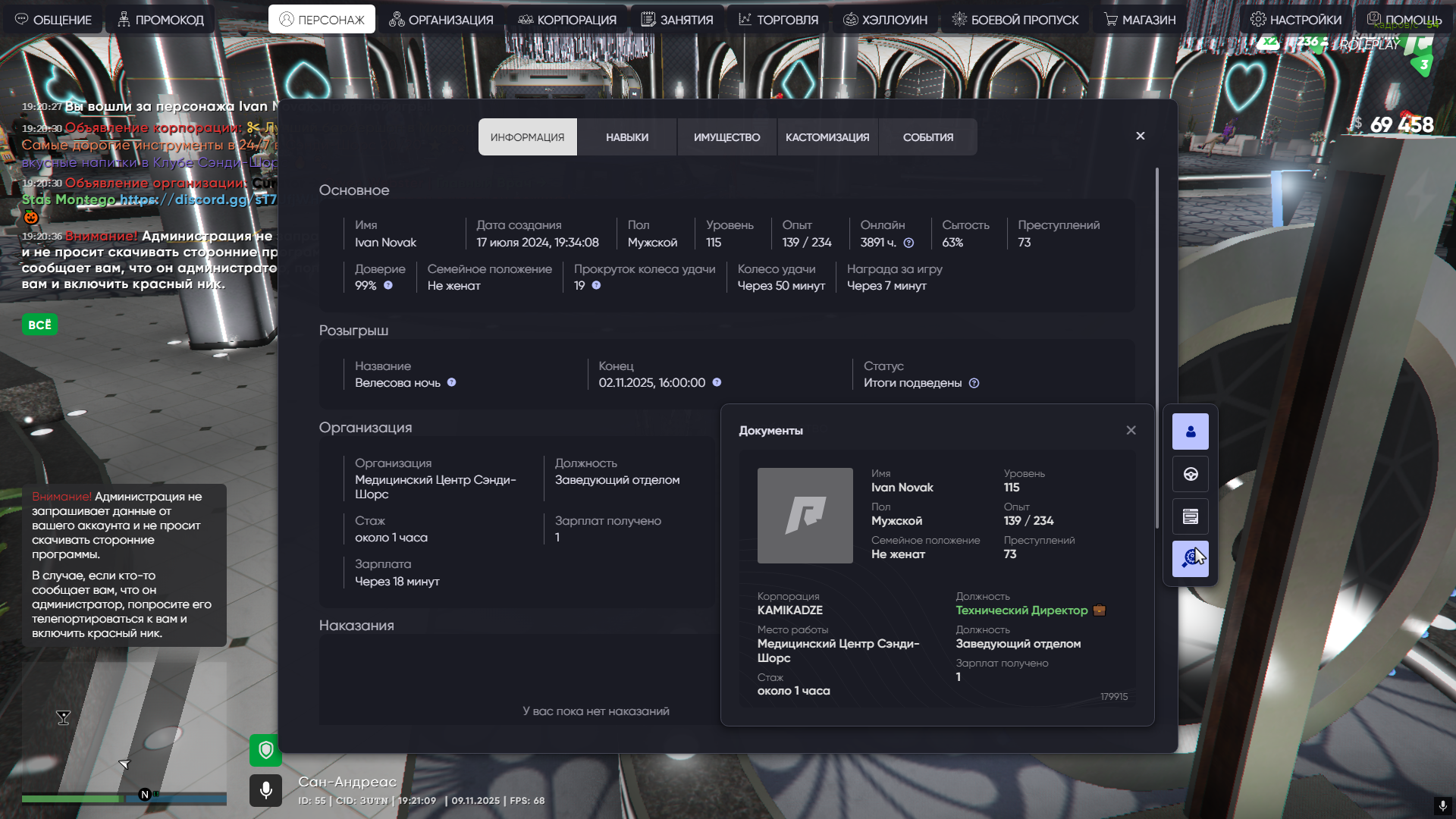Click the ВСЁ chat filter button
The width and height of the screenshot is (1456, 819).
(39, 325)
